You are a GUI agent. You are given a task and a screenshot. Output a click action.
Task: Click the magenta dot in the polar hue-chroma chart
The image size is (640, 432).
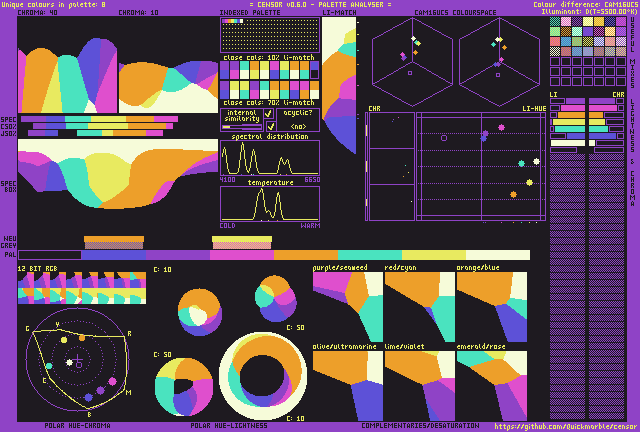[x=112, y=381]
